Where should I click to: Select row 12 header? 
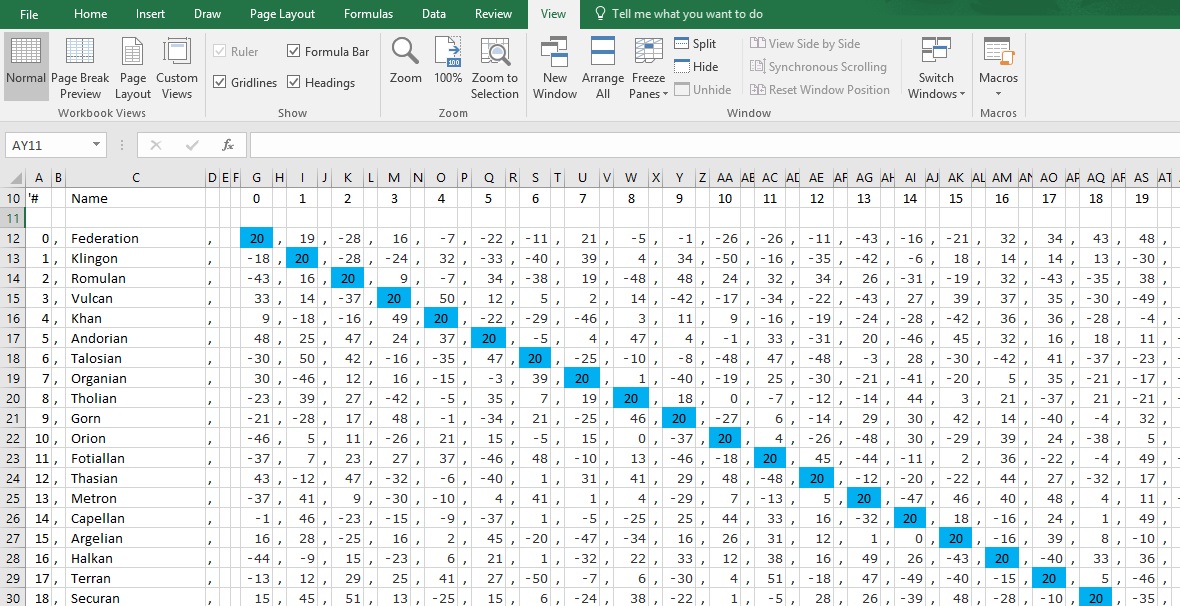point(13,239)
